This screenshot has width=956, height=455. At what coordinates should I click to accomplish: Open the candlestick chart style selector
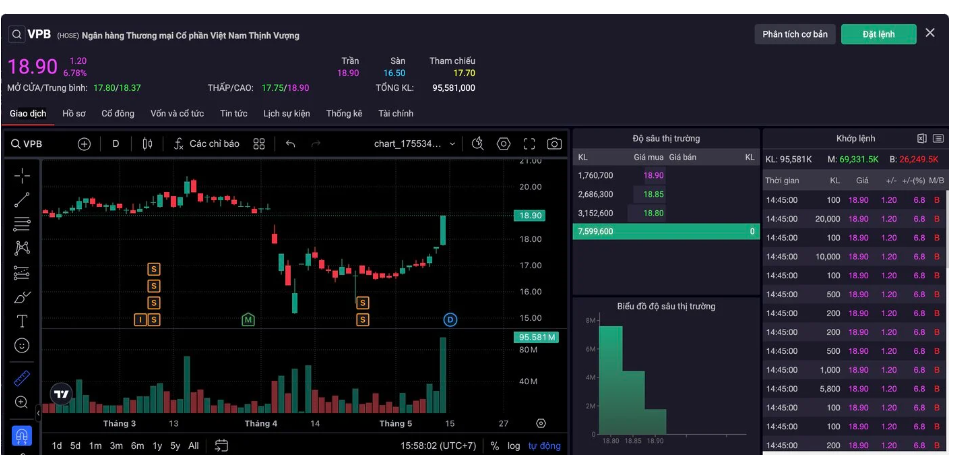[x=147, y=144]
